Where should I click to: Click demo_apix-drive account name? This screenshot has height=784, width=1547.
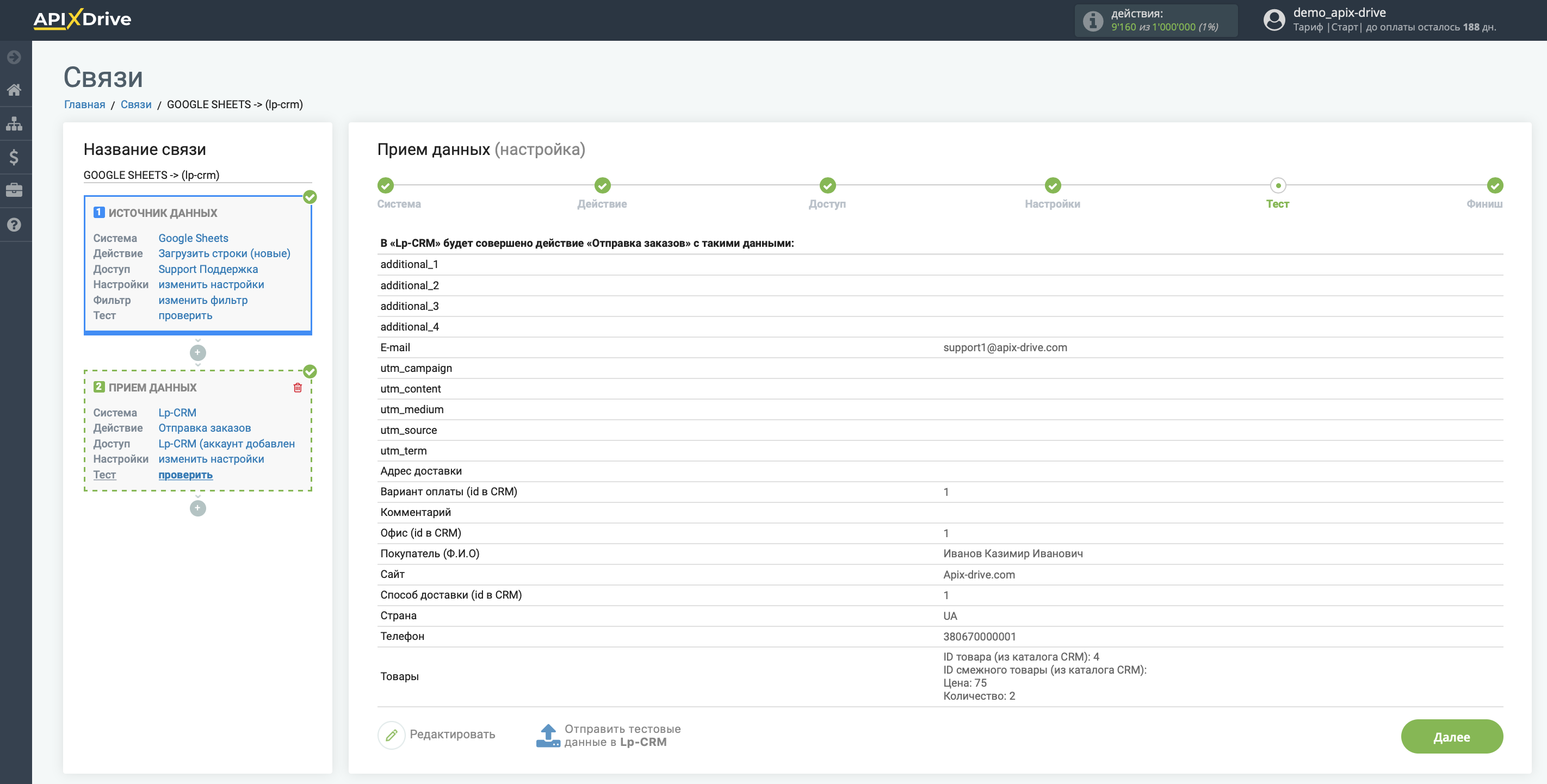(x=1339, y=13)
